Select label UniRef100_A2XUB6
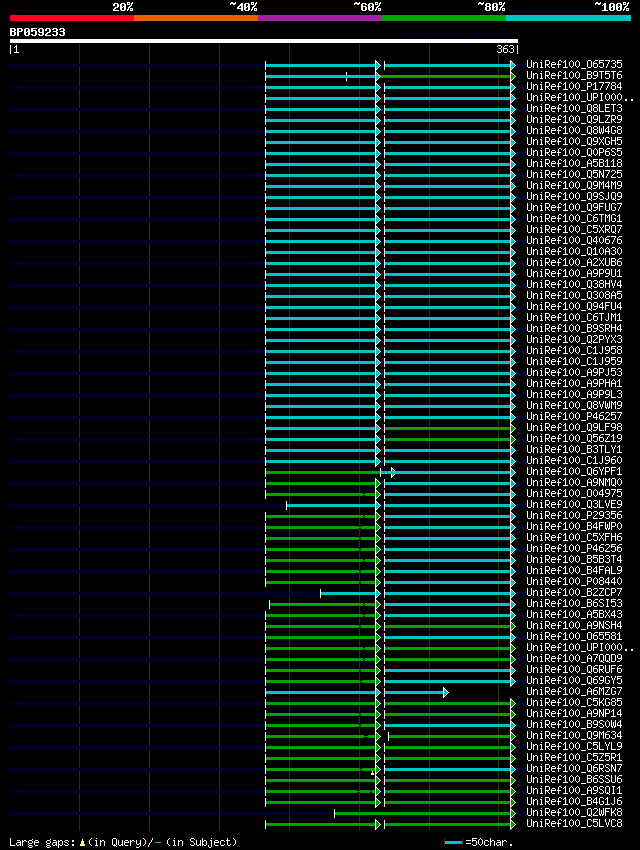640x850 pixels. [574, 262]
